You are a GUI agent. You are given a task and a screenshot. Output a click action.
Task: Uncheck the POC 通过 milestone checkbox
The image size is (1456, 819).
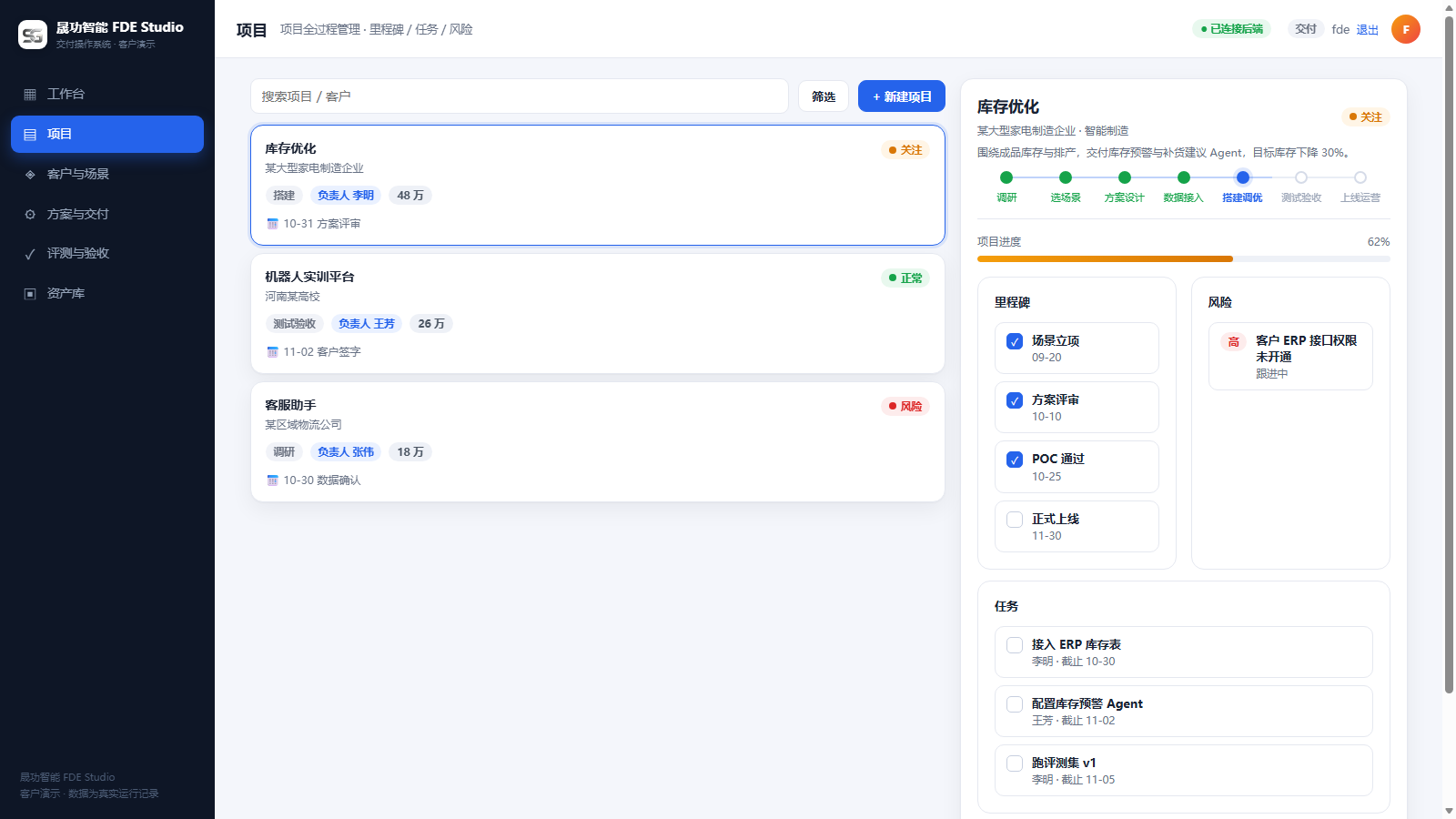coord(1015,460)
